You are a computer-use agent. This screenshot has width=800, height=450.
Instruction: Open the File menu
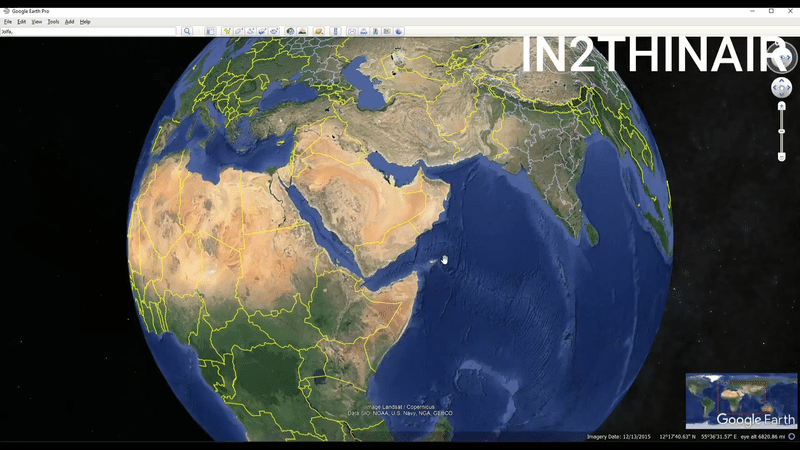(x=8, y=22)
